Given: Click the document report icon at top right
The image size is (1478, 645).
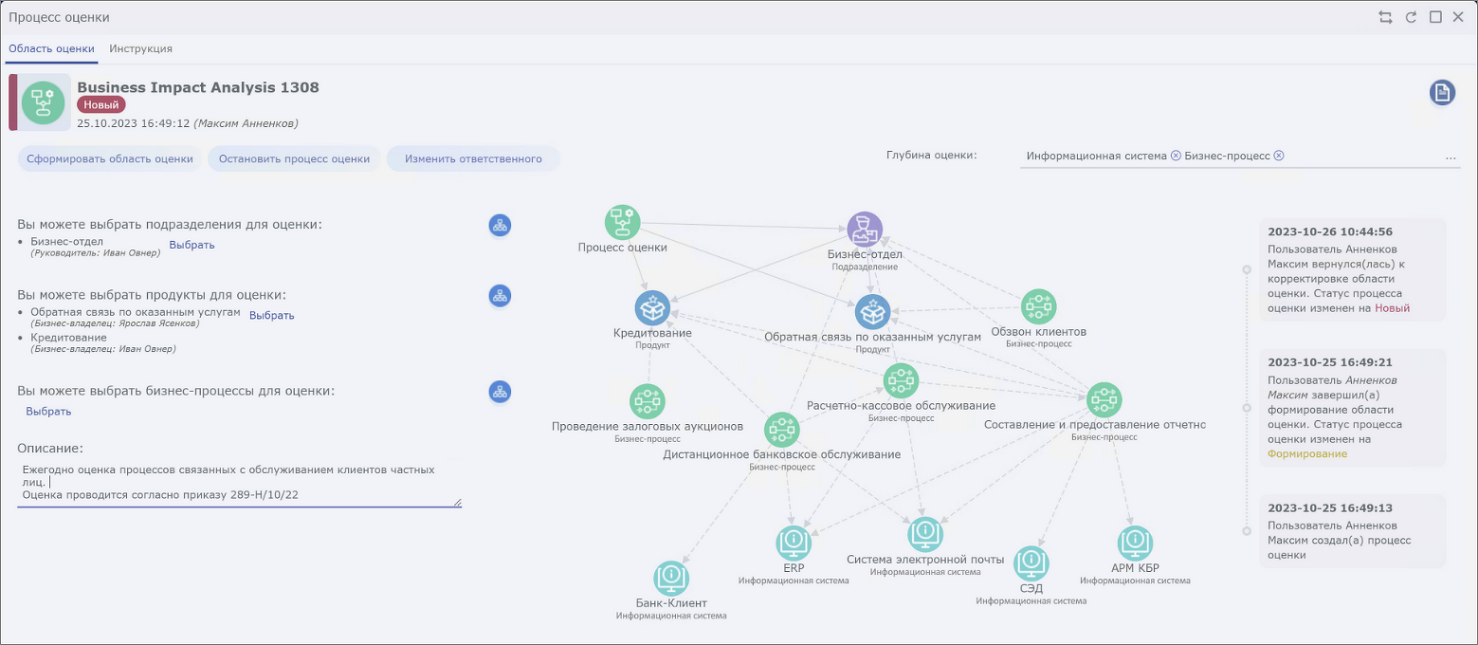Looking at the screenshot, I should click(1441, 93).
